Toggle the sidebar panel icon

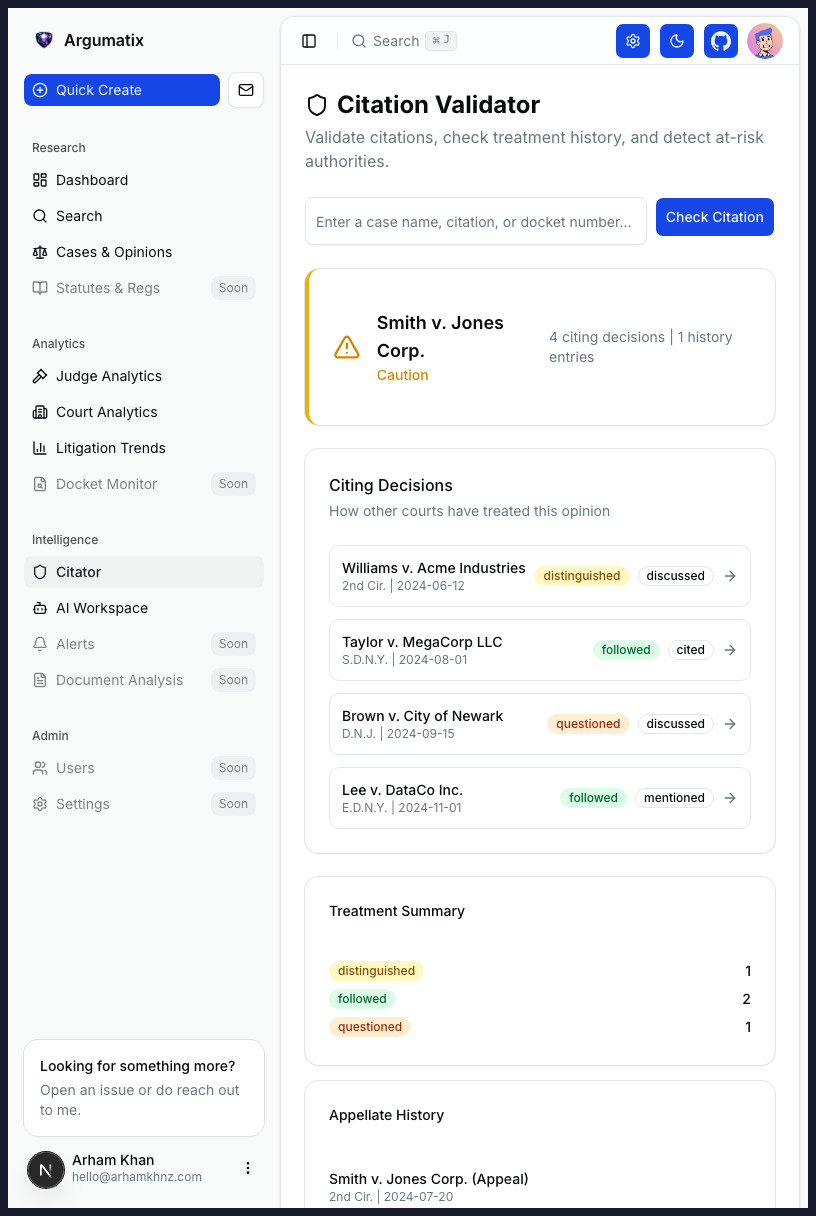click(x=309, y=41)
